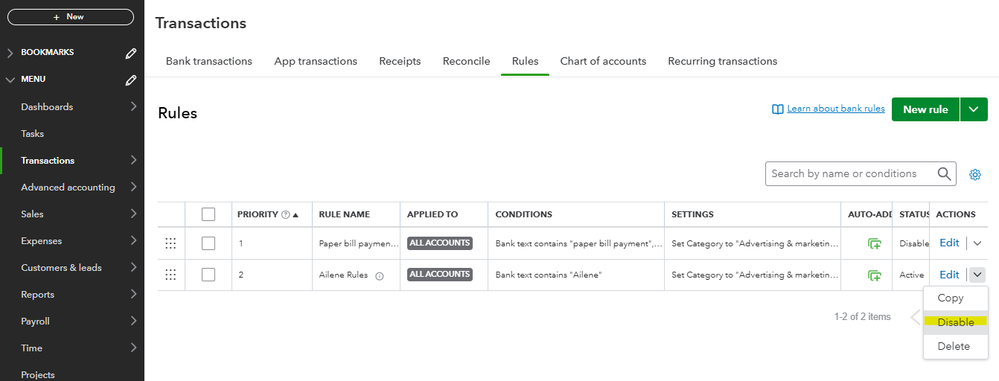Viewport: 999px width, 381px height.
Task: Click the + New button in sidebar
Action: [x=70, y=17]
